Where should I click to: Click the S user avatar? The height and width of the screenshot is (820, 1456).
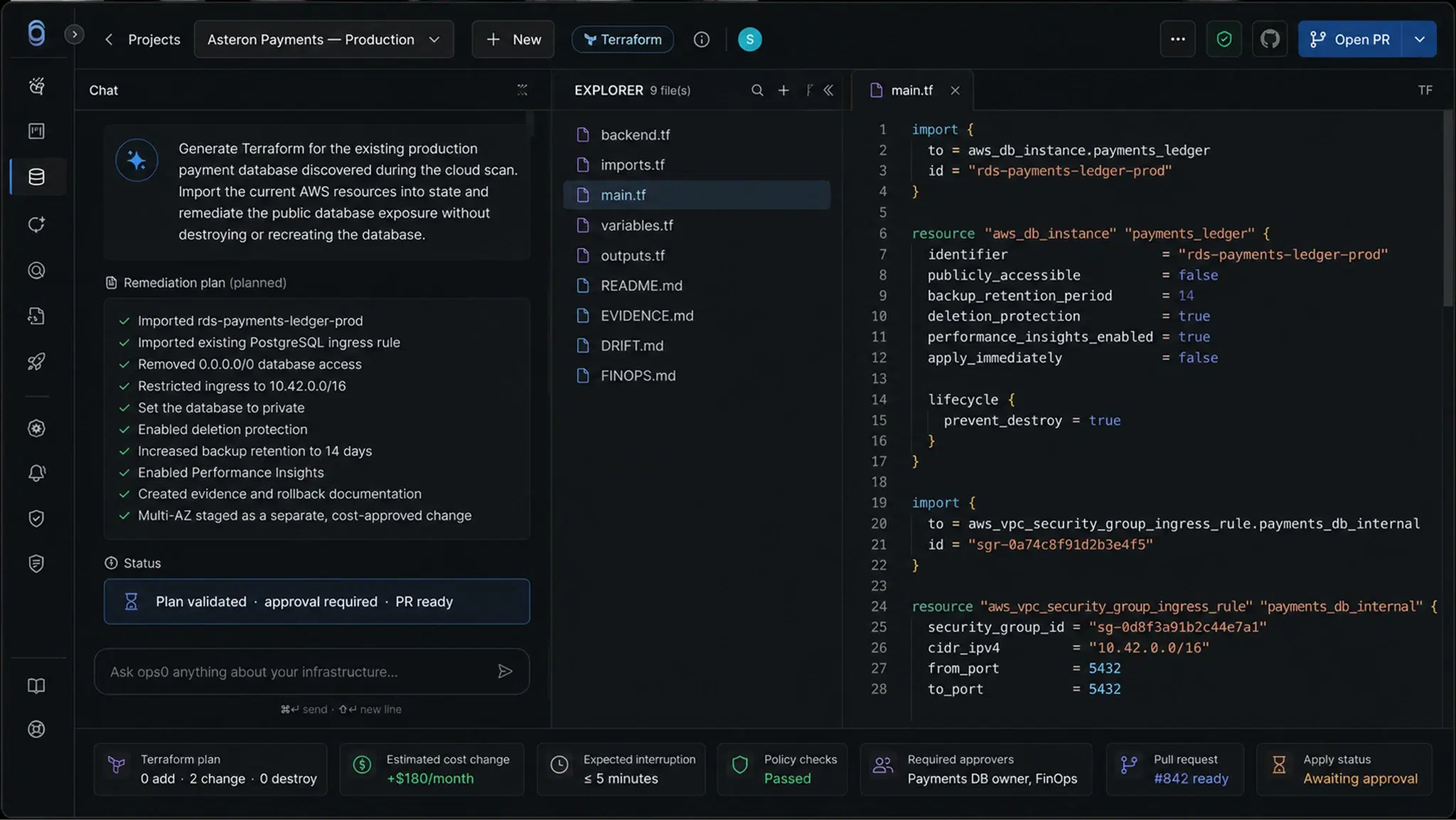tap(749, 40)
